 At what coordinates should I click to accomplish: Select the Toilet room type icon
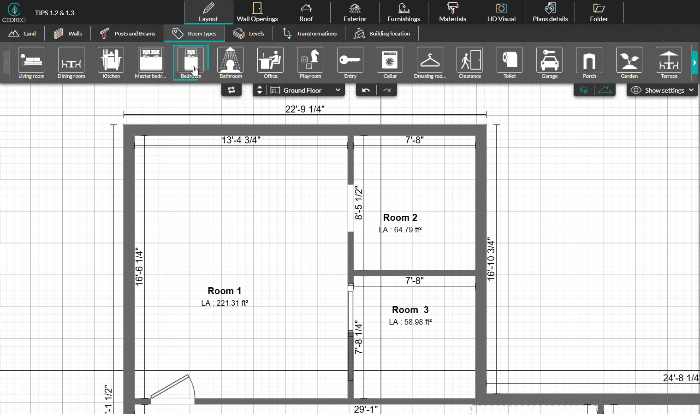tap(509, 62)
